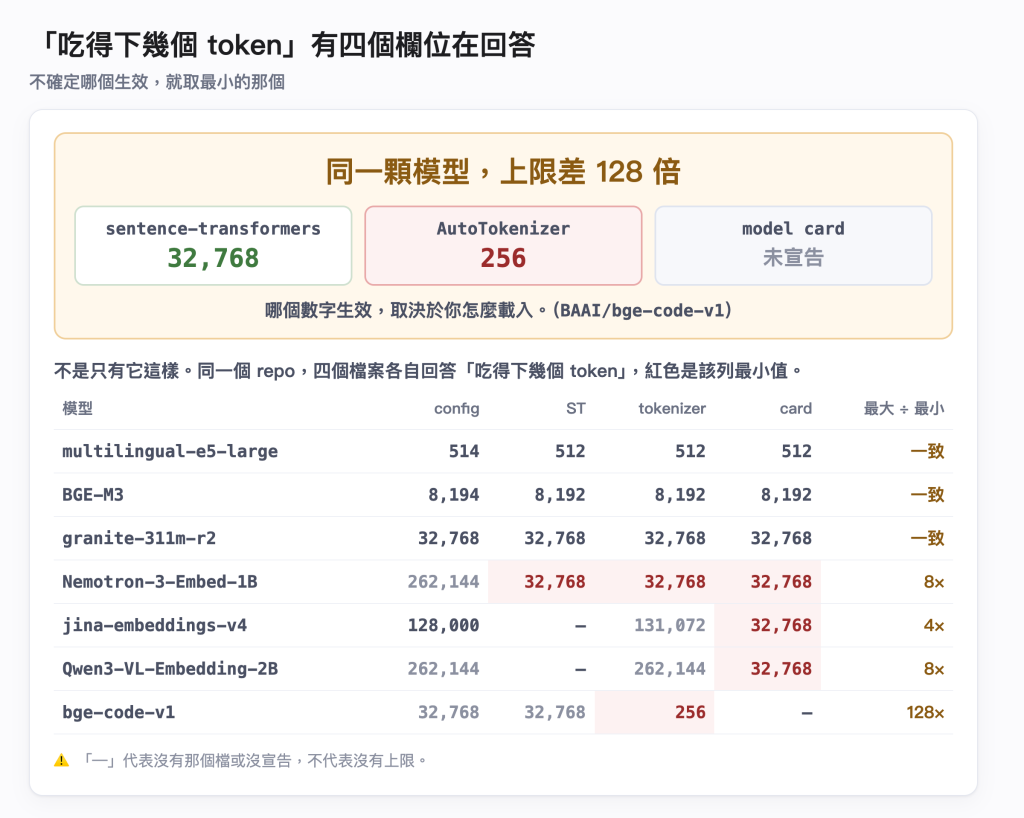Click the 131,072 tokenizer value

tap(670, 625)
